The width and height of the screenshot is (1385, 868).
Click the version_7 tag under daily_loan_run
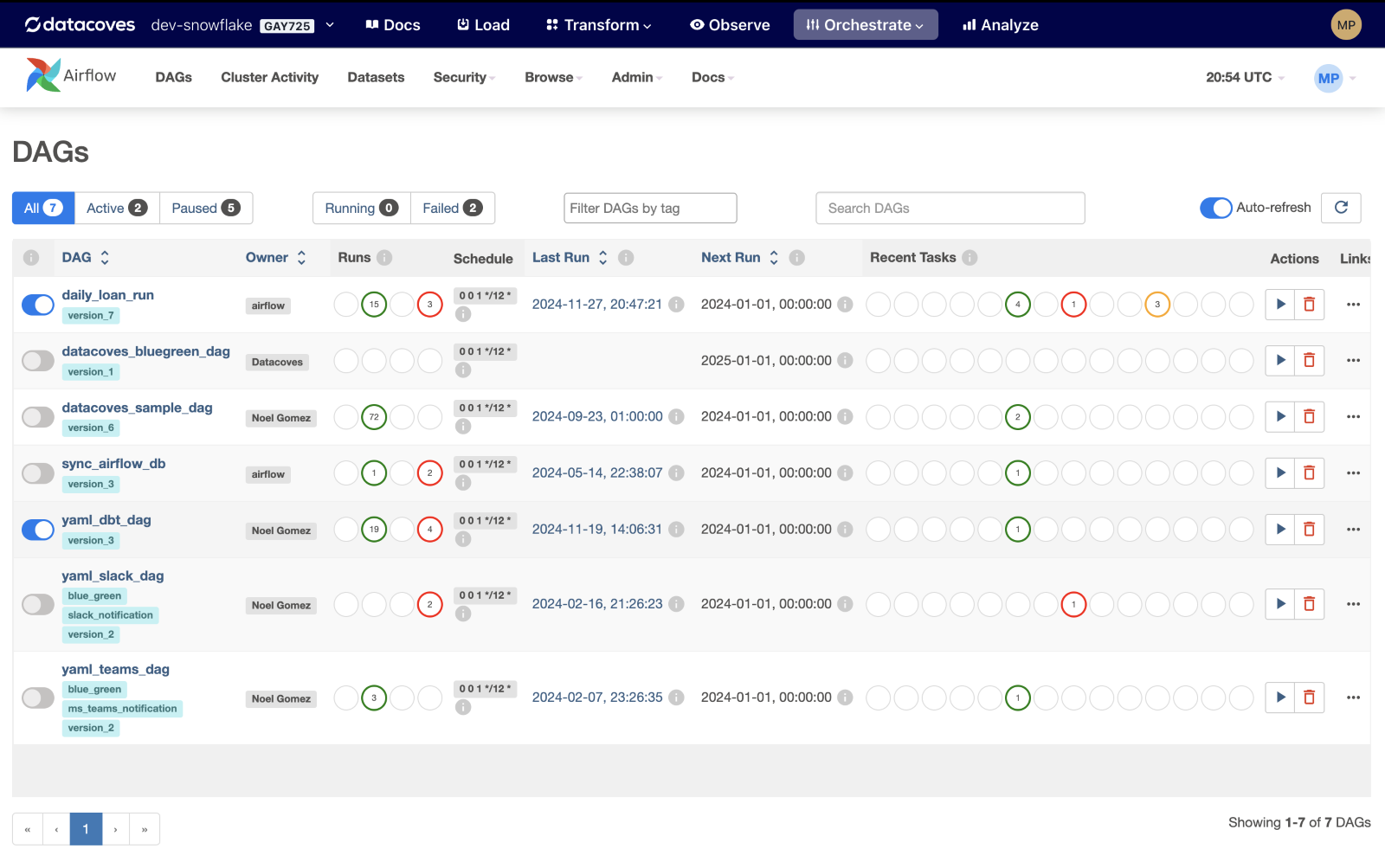coord(91,316)
